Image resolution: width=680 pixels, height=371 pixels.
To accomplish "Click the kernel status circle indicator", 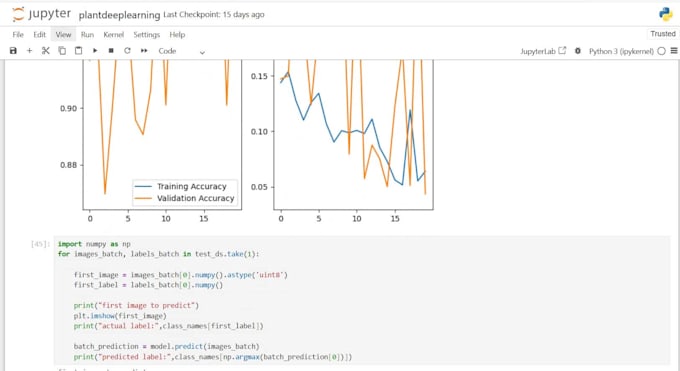I will coord(661,51).
